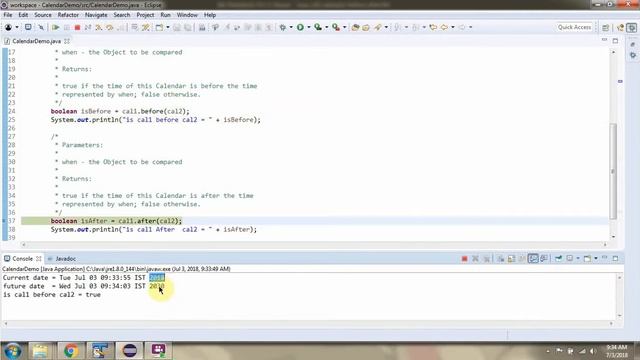
Task: Click the Pin Console icon
Action: (558, 258)
